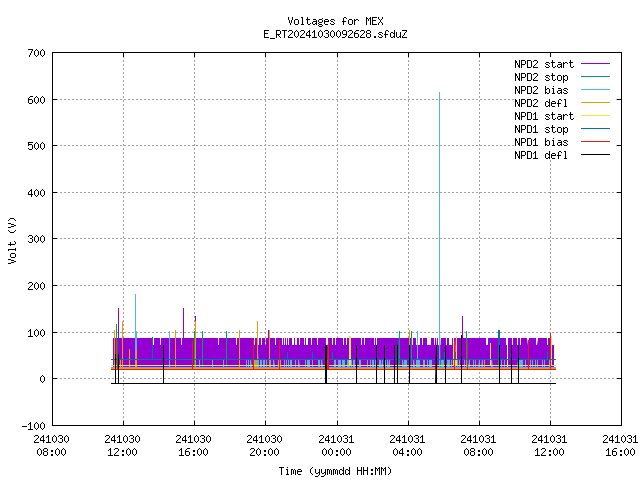The height and width of the screenshot is (480, 640).
Task: Click the 'NPD2 bias' legend label
Action: click(x=541, y=90)
